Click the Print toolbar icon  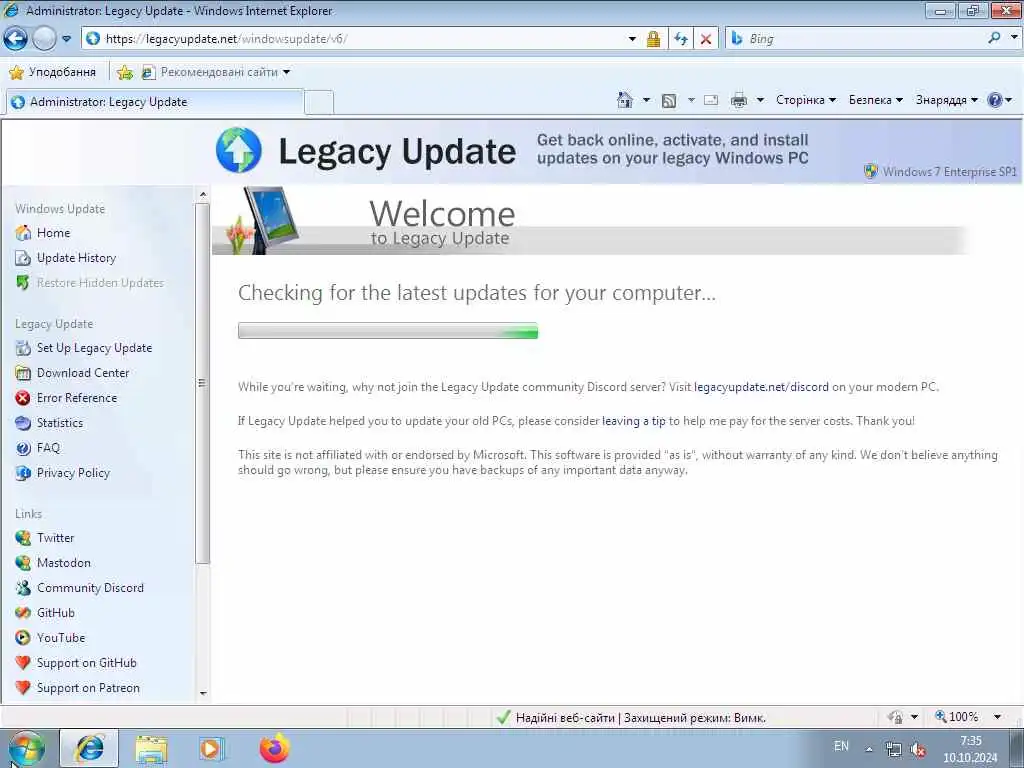739,101
